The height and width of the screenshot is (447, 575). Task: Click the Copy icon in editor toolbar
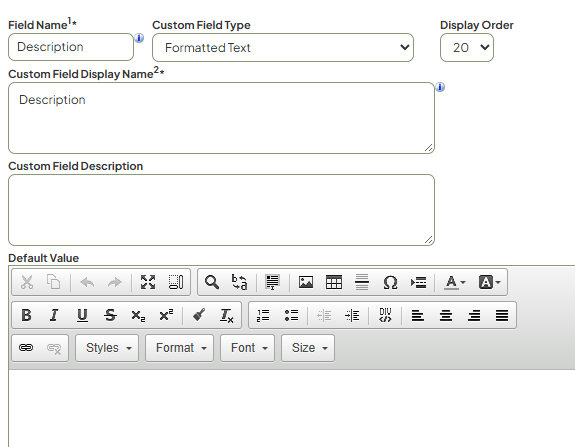(x=54, y=282)
